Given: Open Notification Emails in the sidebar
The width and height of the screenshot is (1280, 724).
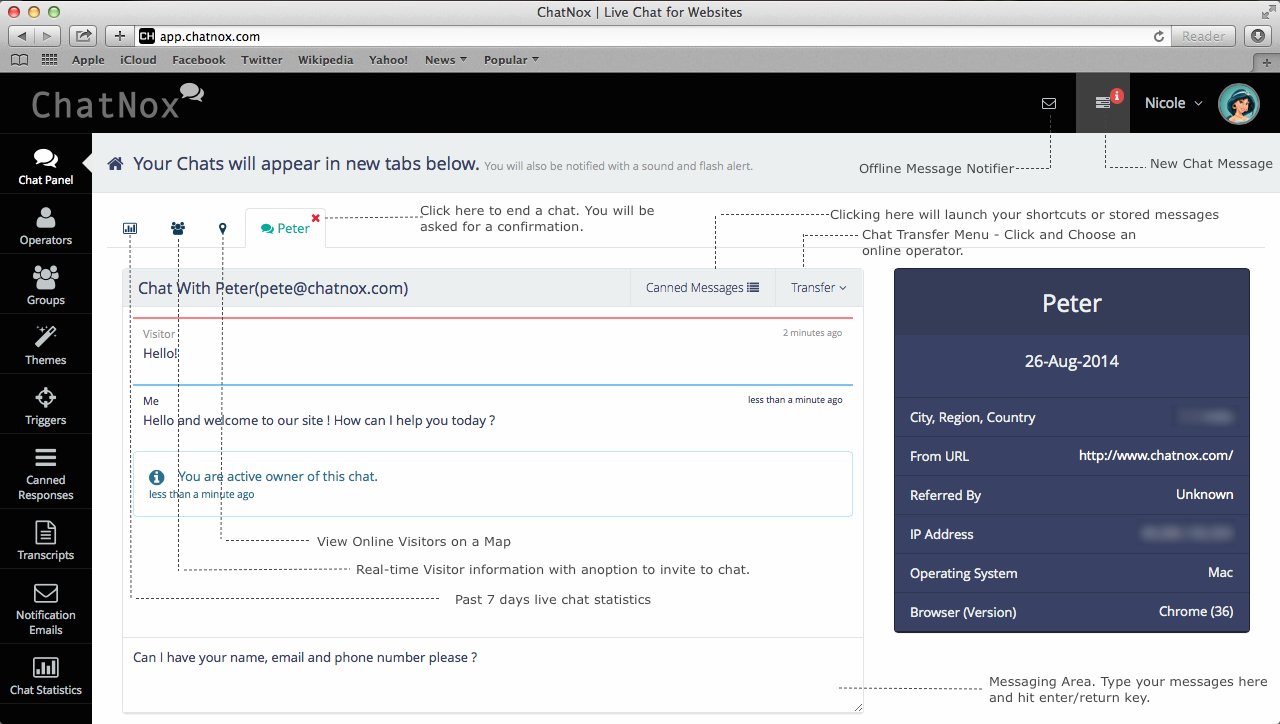Looking at the screenshot, I should 45,607.
